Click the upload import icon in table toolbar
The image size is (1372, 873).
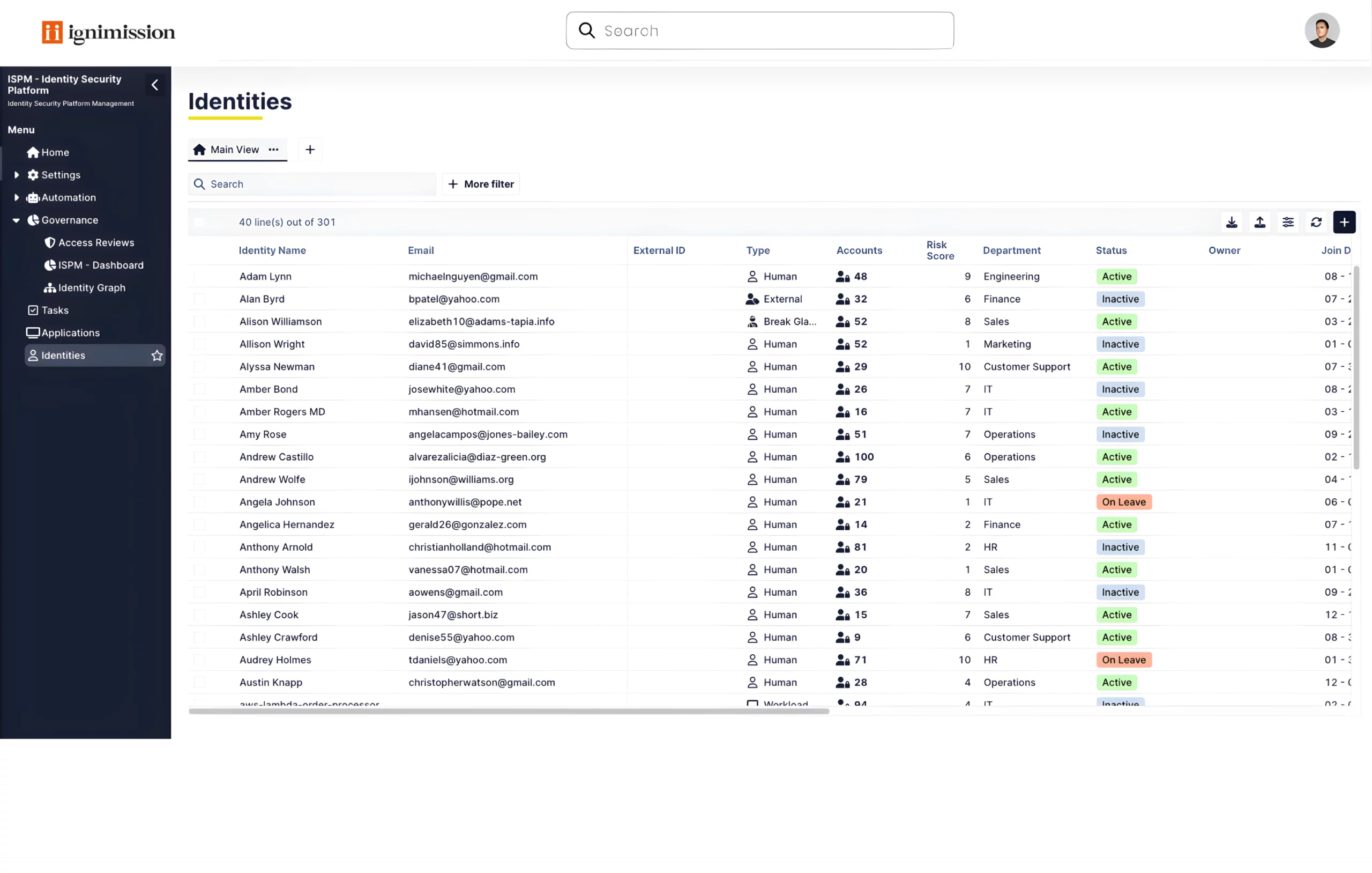[1260, 223]
